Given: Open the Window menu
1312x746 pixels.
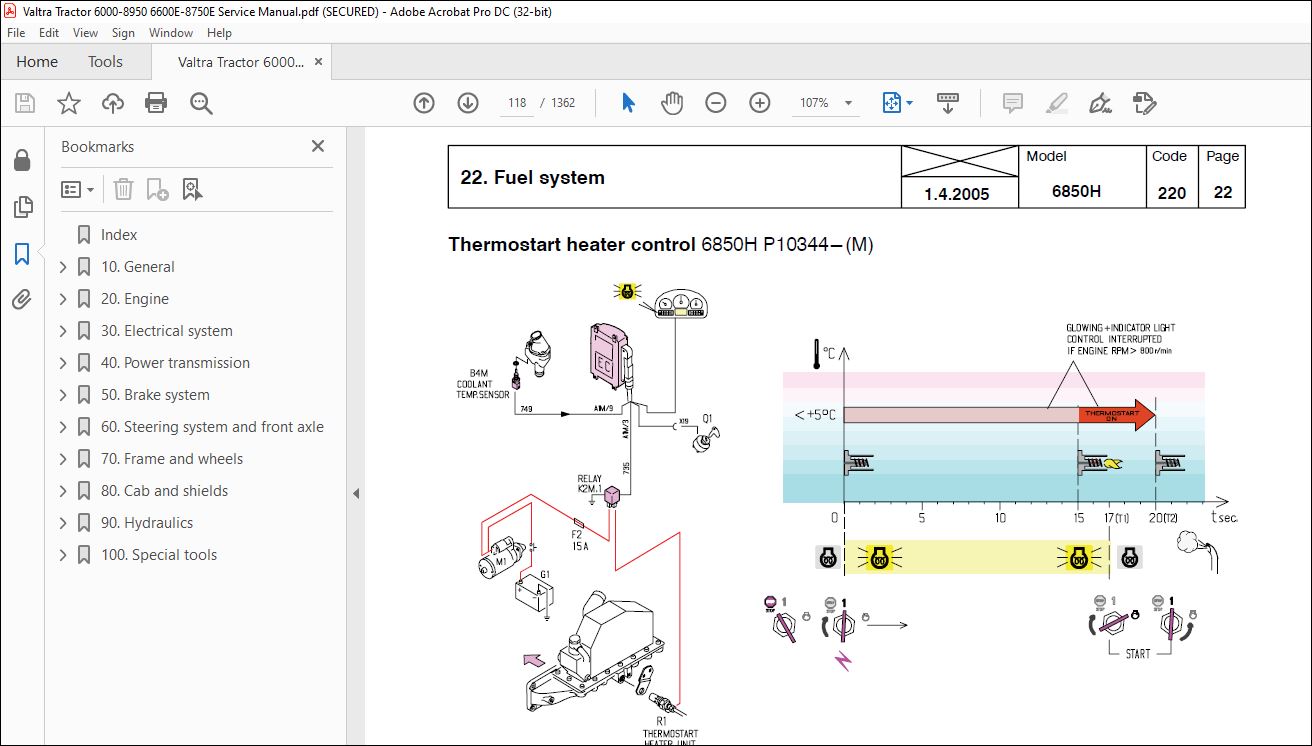Looking at the screenshot, I should (171, 33).
